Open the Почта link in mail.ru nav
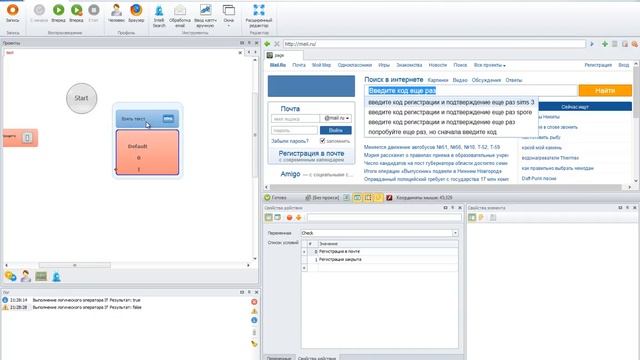 coord(299,65)
